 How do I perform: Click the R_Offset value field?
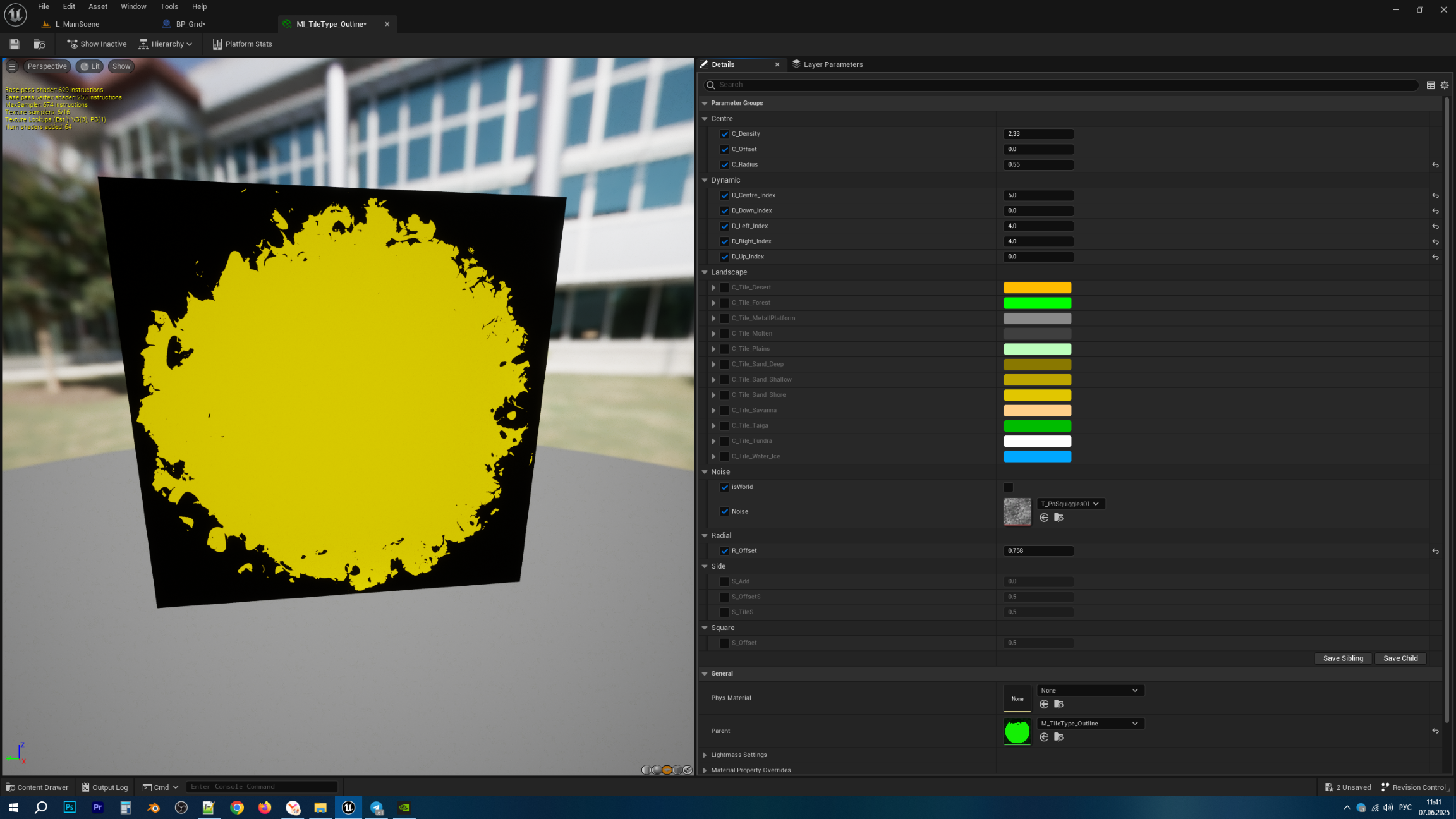point(1038,551)
